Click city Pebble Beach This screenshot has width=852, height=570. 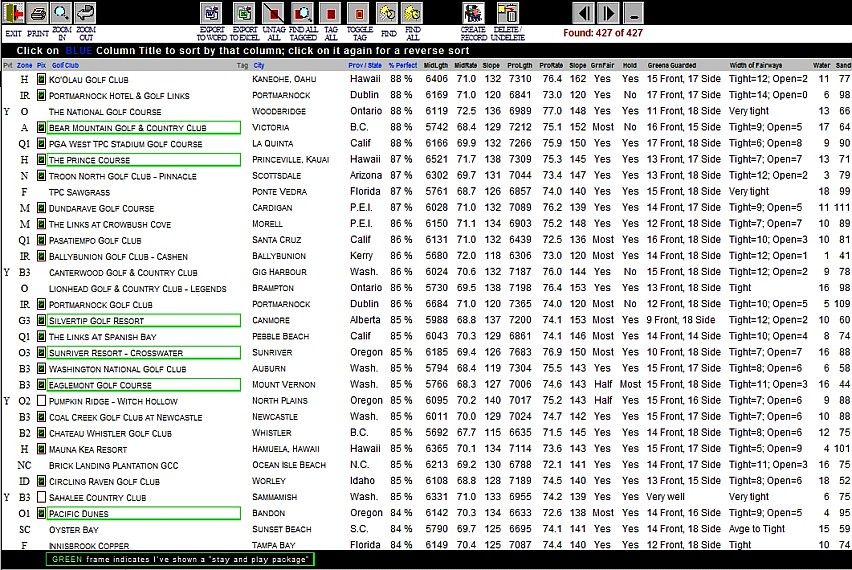(x=280, y=337)
